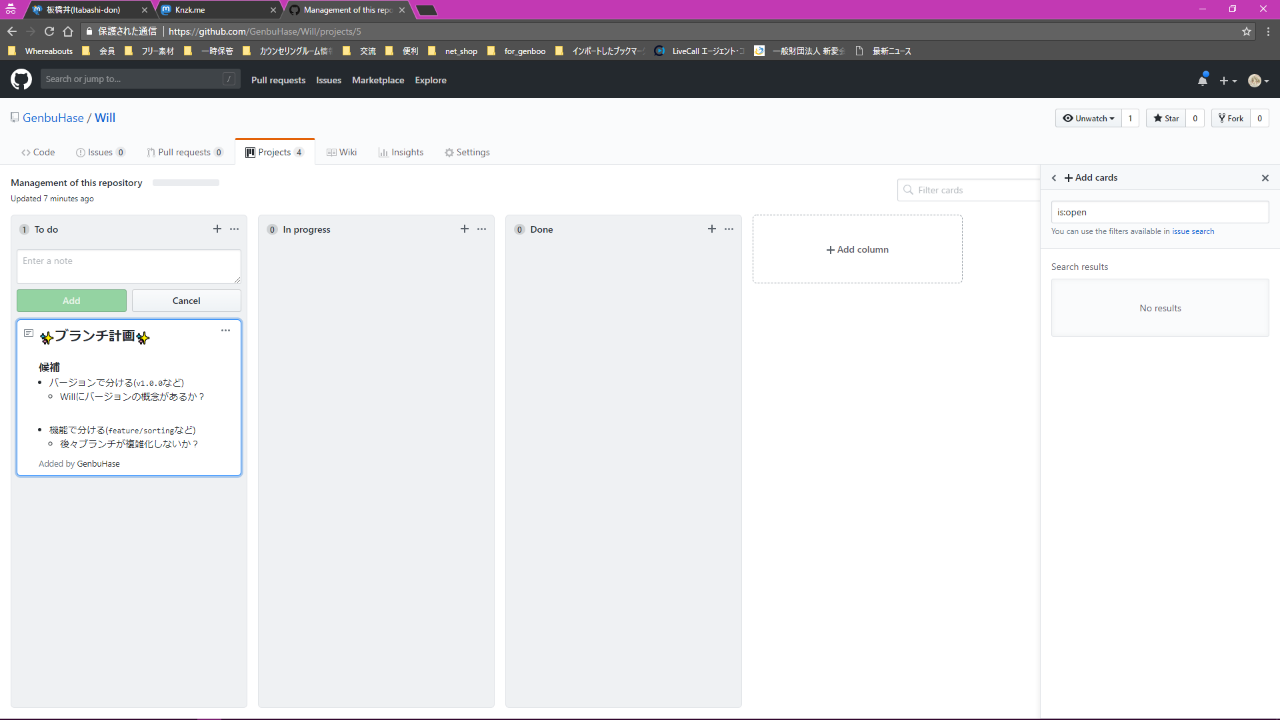The height and width of the screenshot is (720, 1280).
Task: Focus the Filter cards search field
Action: (x=975, y=190)
